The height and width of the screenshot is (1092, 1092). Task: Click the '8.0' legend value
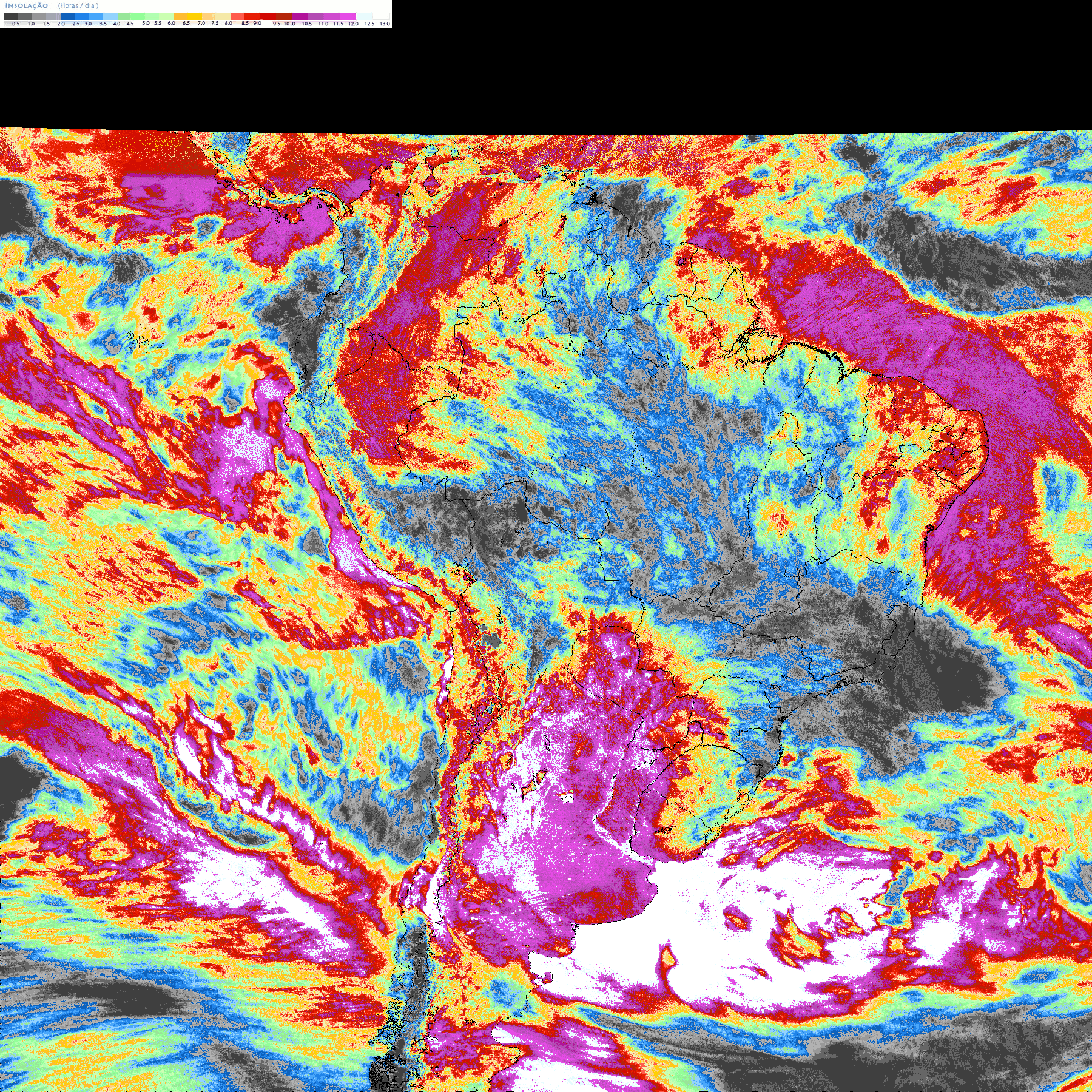229,23
